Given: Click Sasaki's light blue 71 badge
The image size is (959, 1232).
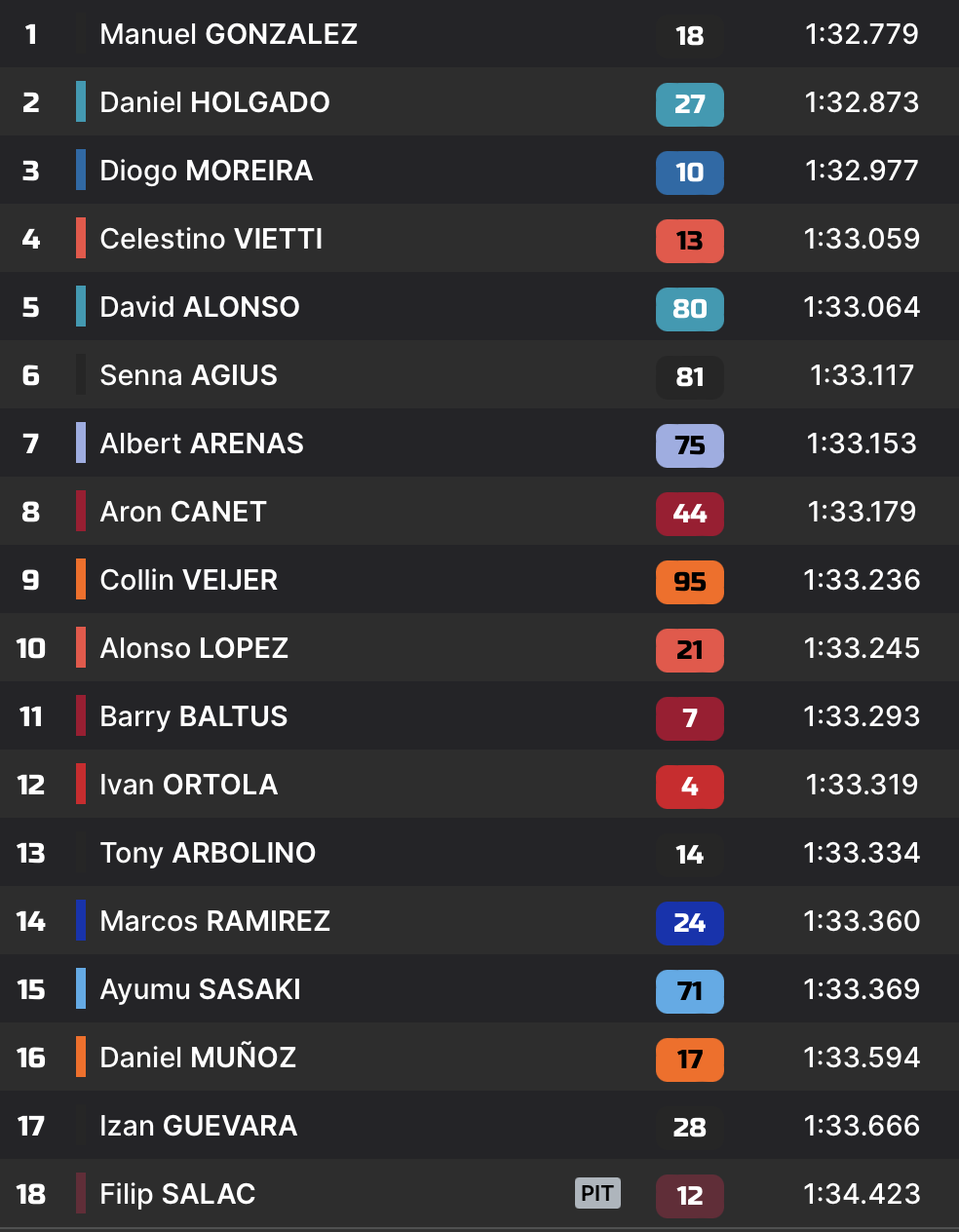Looking at the screenshot, I should [x=689, y=991].
